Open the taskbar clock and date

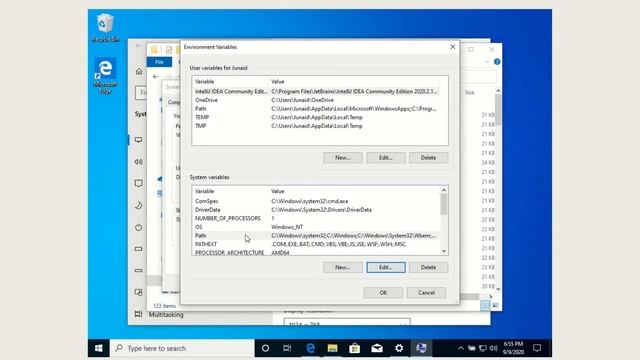pyautogui.click(x=513, y=348)
